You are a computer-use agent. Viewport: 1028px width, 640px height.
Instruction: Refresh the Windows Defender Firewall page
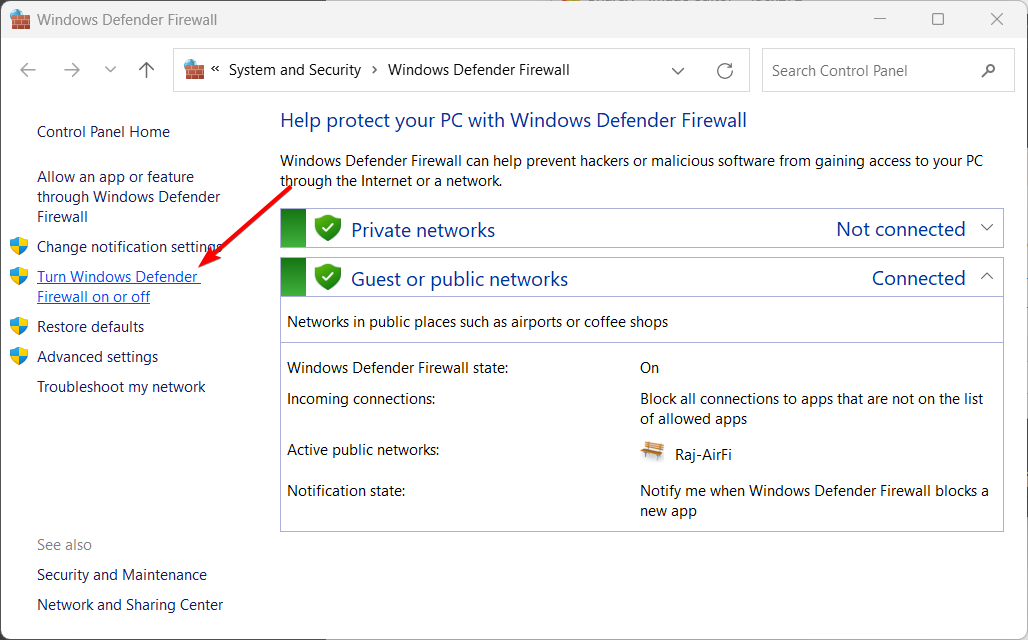[724, 71]
